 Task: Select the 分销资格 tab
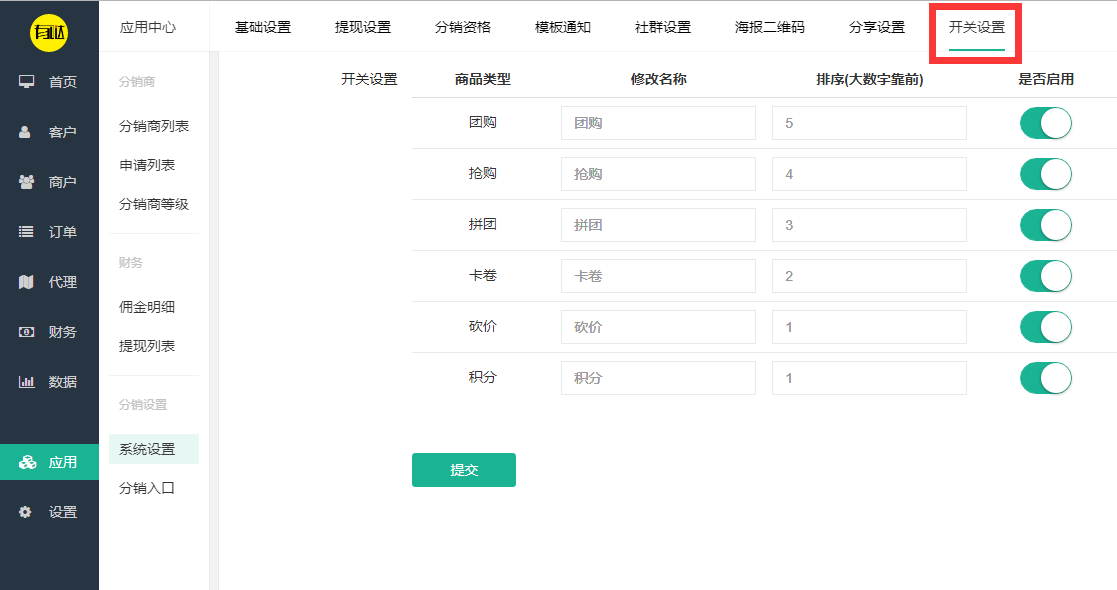pos(463,27)
